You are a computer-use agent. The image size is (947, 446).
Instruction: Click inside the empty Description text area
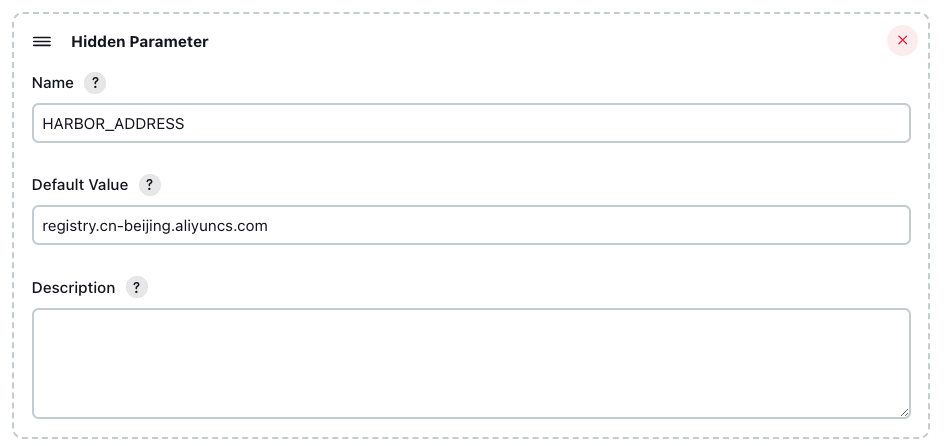click(471, 363)
